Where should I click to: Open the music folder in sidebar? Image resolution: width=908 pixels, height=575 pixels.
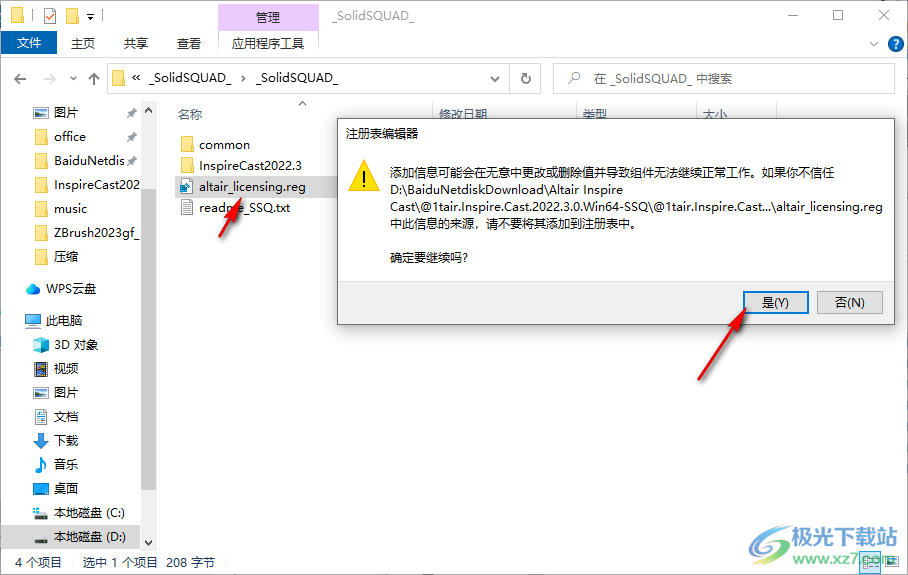click(70, 208)
